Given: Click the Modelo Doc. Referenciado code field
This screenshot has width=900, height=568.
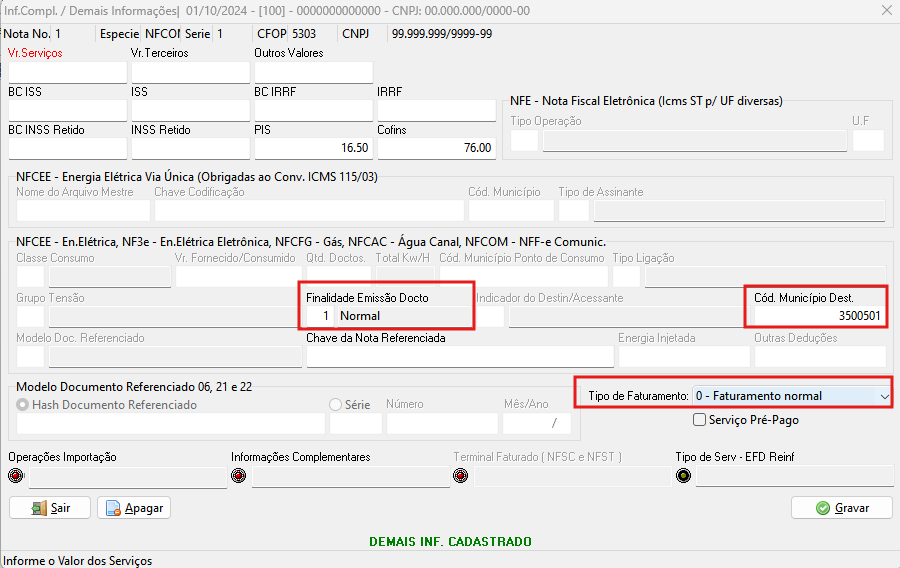Looking at the screenshot, I should tap(30, 356).
